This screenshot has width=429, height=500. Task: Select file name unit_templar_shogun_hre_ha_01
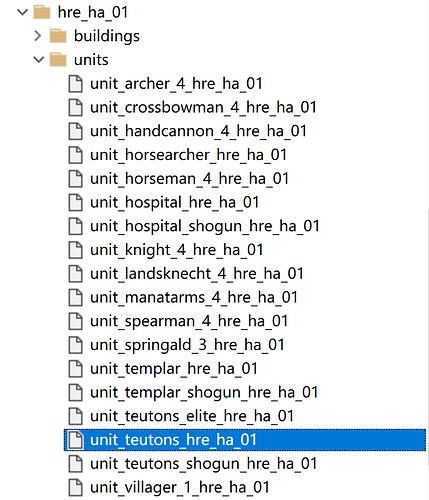coord(204,393)
